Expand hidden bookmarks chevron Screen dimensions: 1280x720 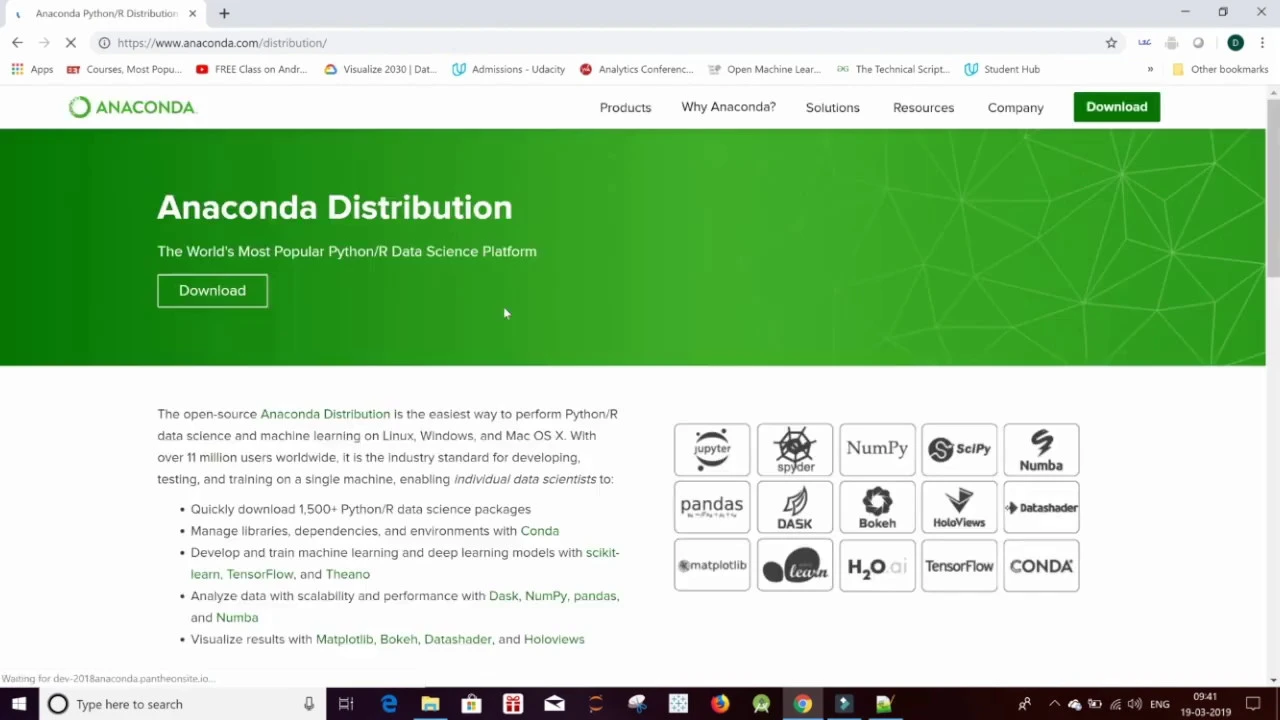point(1150,69)
